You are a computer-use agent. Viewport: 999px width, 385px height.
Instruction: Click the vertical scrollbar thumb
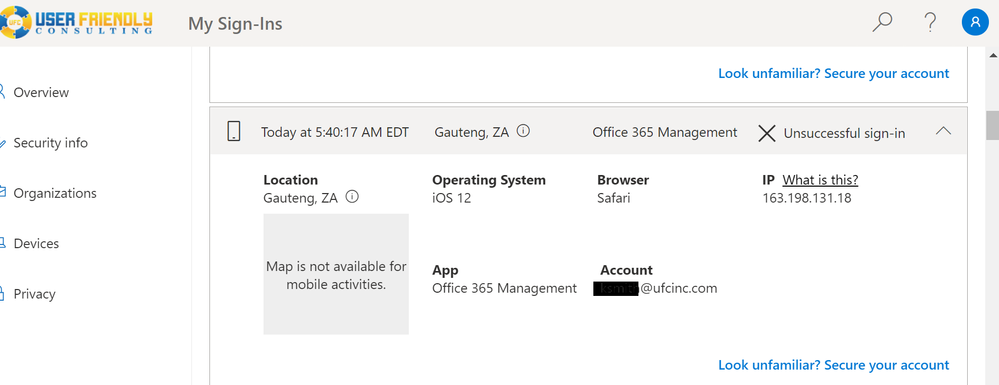(x=993, y=125)
